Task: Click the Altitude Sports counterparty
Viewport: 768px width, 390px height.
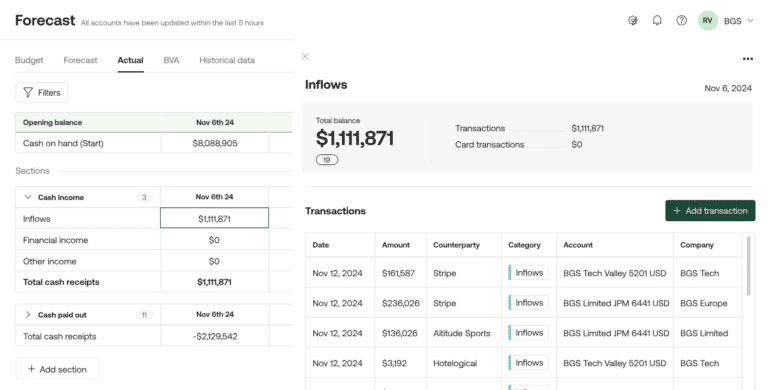Action: 461,333
